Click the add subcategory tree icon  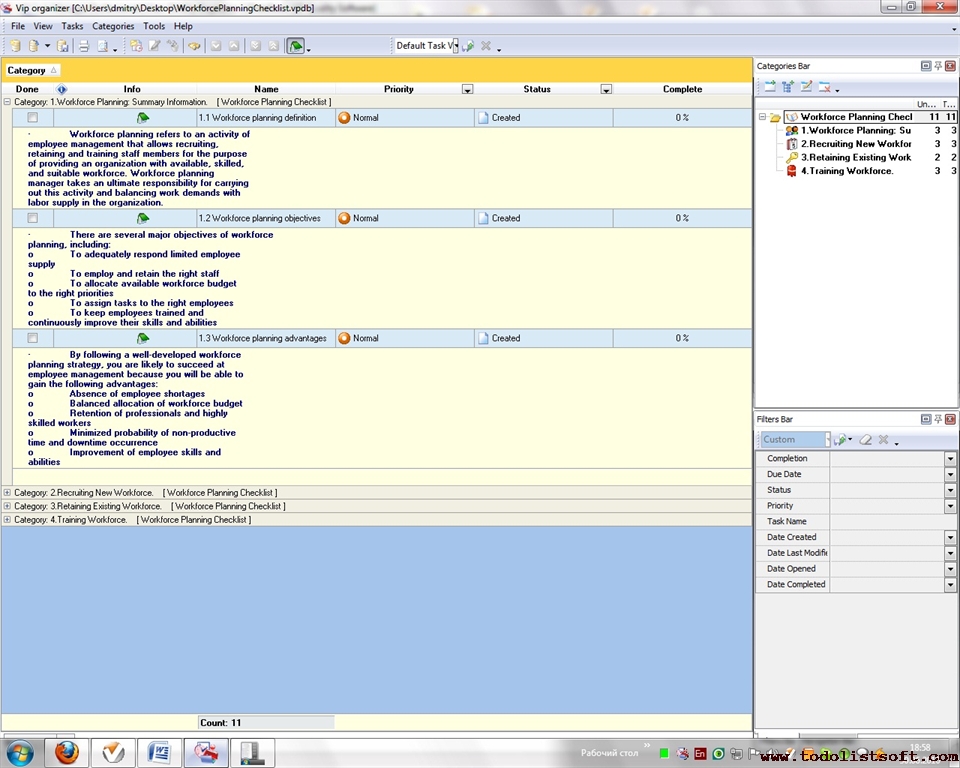[788, 88]
